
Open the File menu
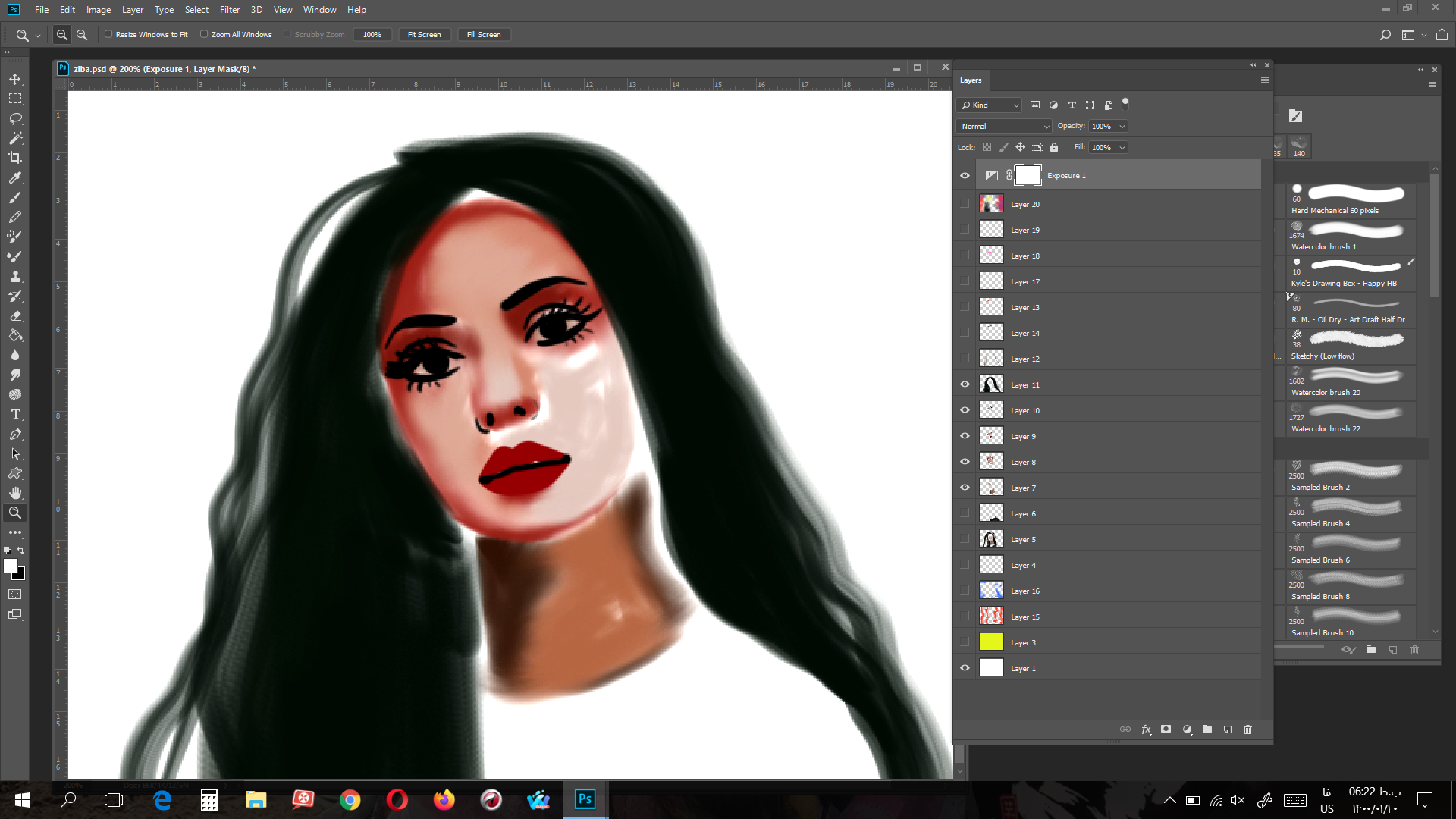(42, 10)
